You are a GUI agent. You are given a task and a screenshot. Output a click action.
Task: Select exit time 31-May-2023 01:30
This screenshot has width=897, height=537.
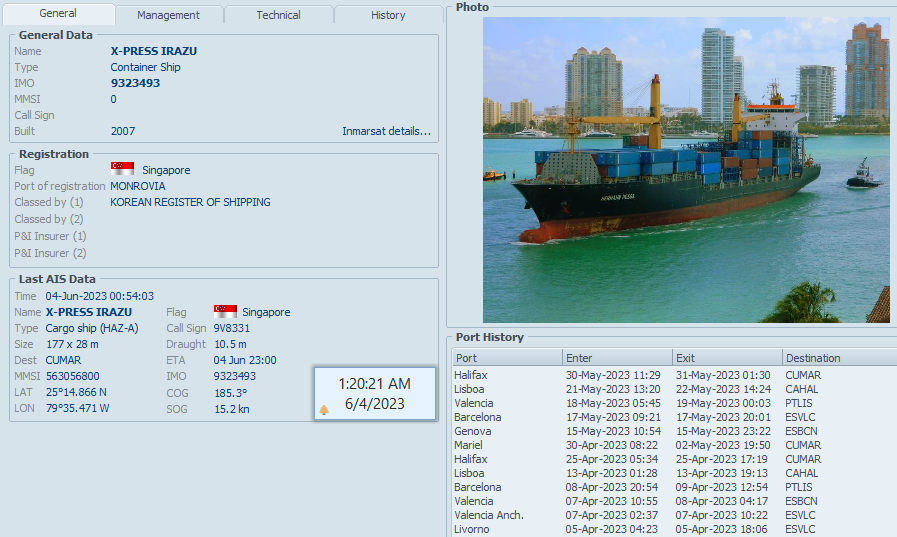723,375
